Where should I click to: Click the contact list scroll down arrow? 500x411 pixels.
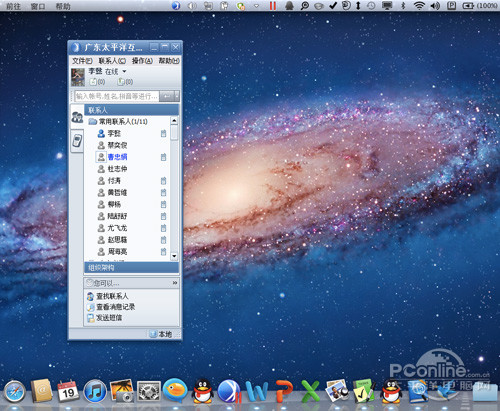[x=174, y=256]
